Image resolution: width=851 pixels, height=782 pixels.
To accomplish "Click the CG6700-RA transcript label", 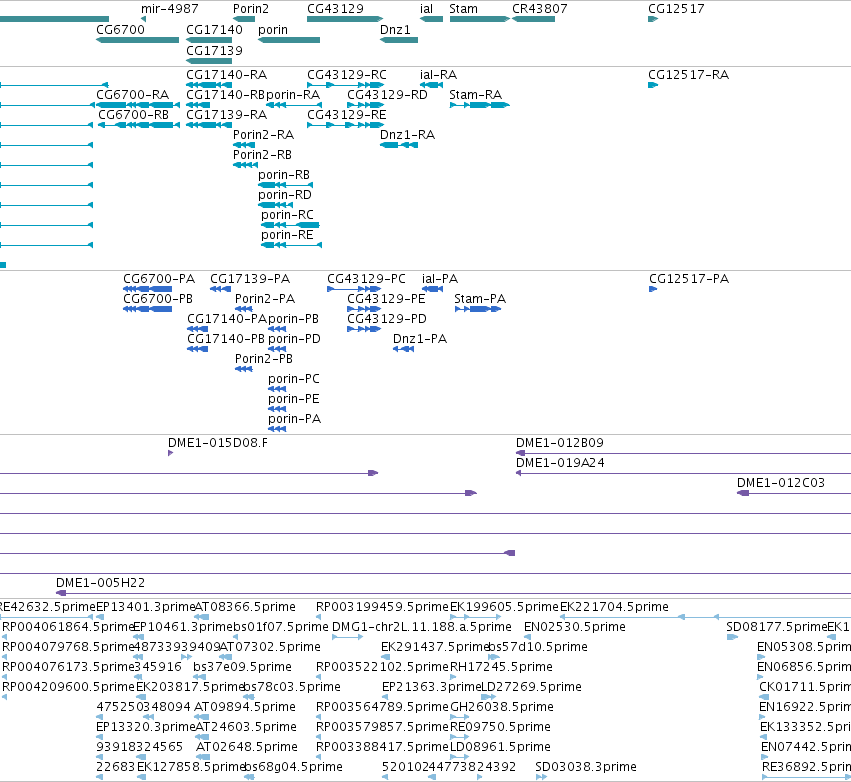I will [132, 94].
